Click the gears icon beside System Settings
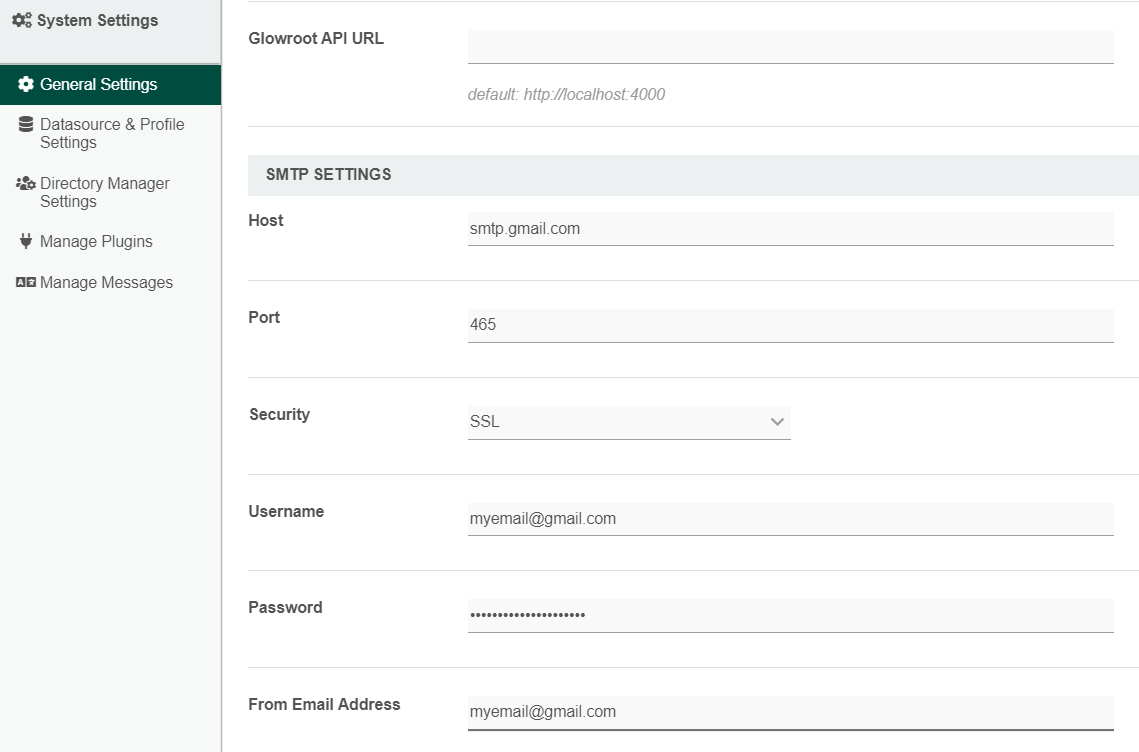The width and height of the screenshot is (1139, 752). pos(21,20)
